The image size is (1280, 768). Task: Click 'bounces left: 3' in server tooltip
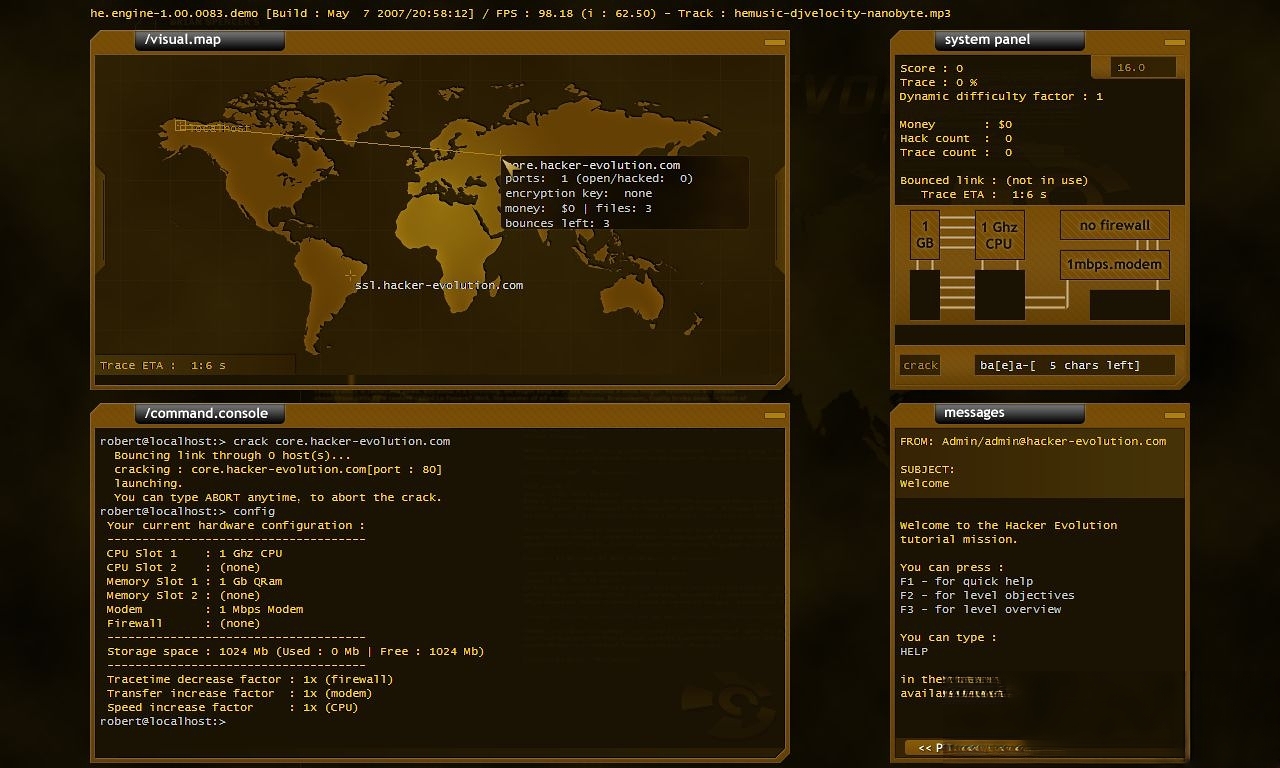(557, 223)
